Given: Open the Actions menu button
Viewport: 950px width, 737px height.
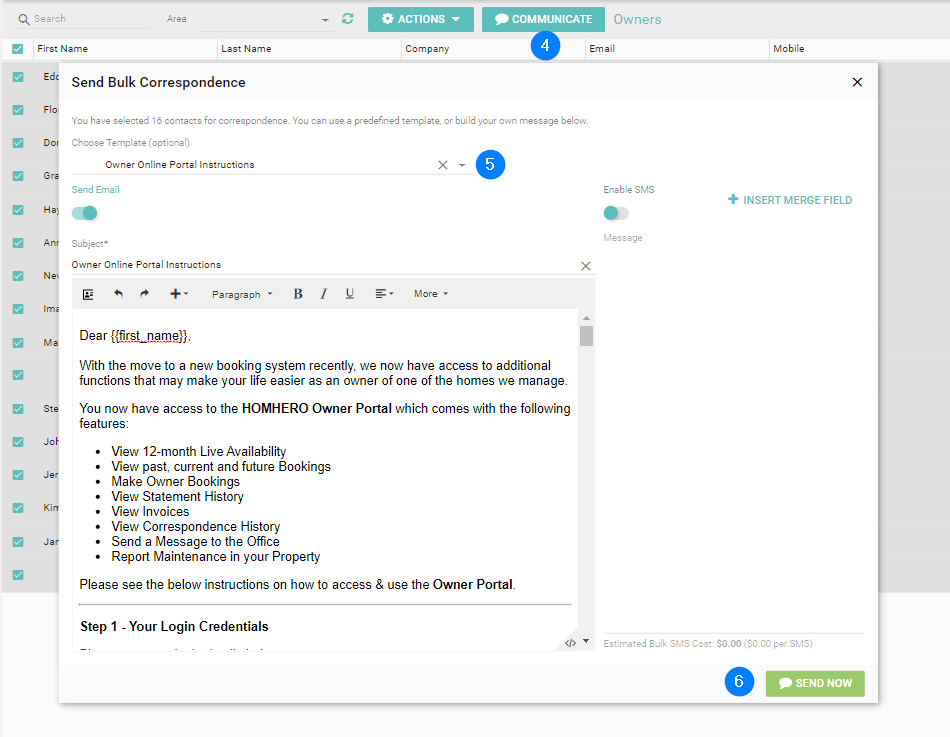Looking at the screenshot, I should point(420,19).
